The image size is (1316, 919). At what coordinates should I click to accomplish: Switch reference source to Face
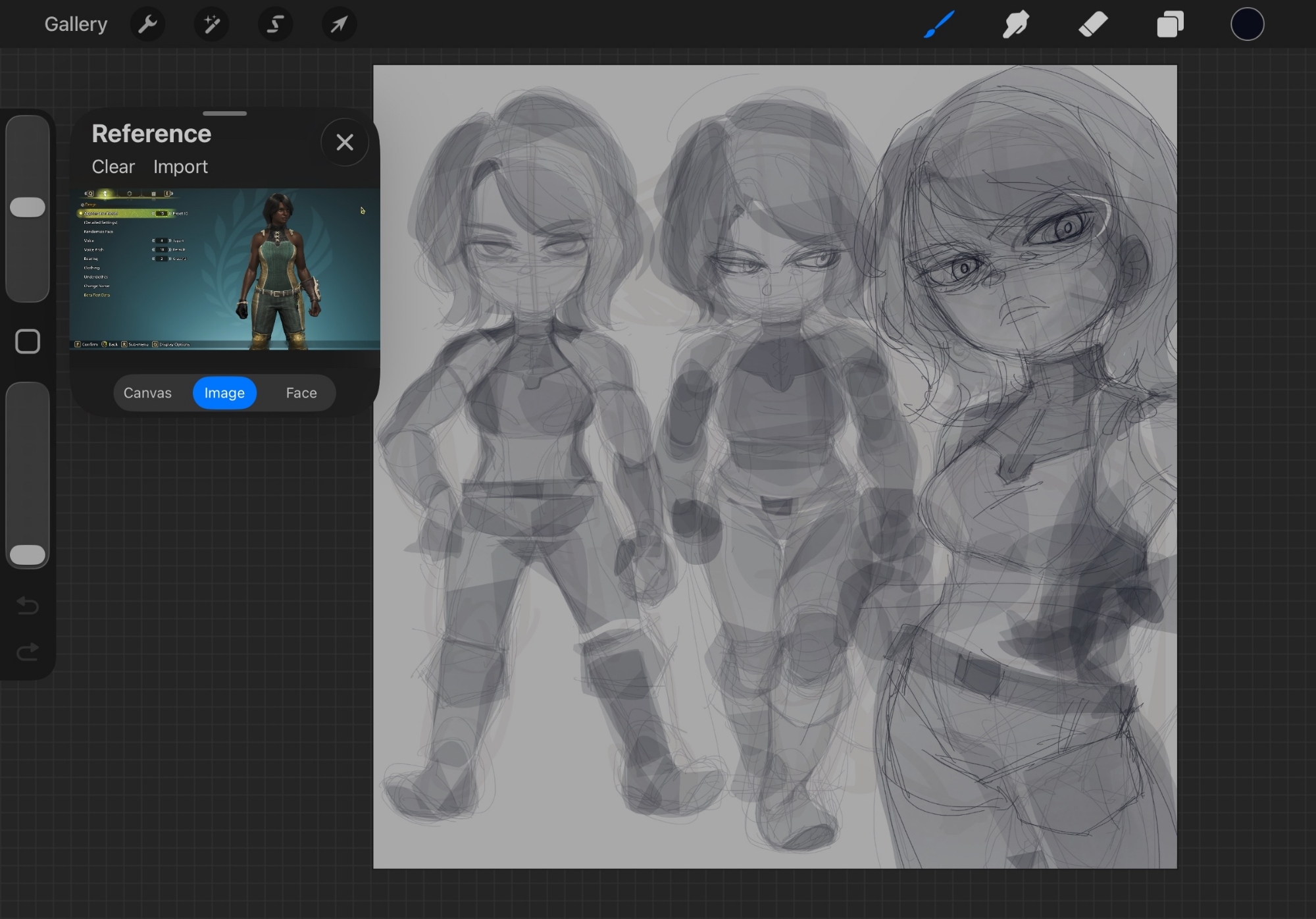301,393
